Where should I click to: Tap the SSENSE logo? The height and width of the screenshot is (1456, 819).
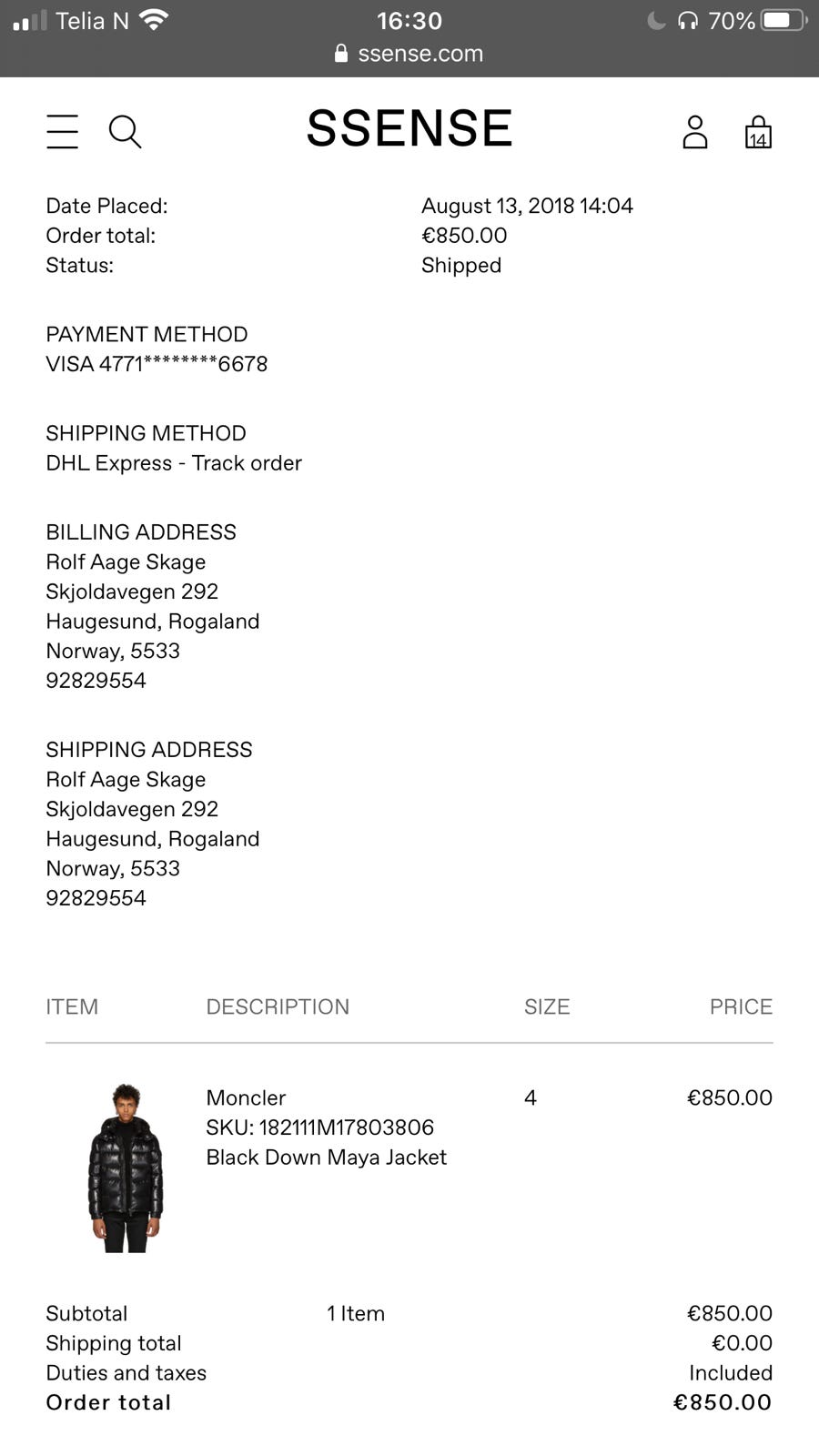[x=409, y=128]
